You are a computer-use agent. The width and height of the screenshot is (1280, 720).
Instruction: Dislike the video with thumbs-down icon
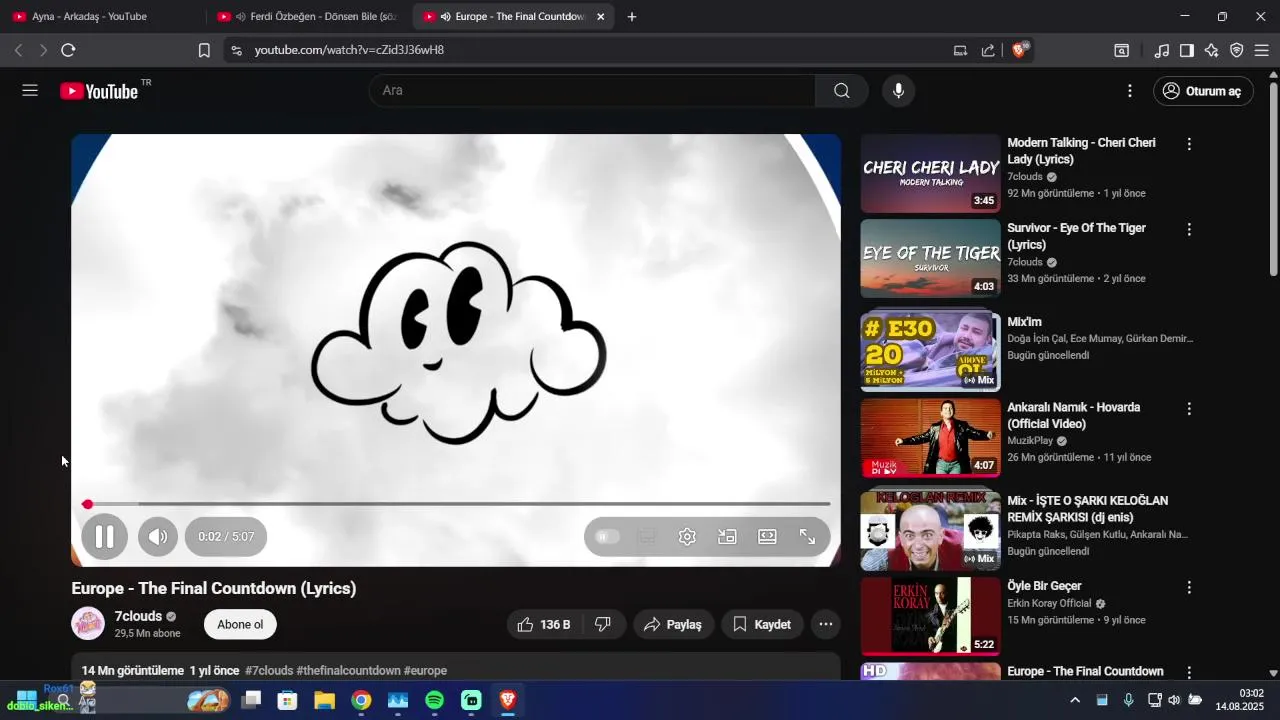pyautogui.click(x=603, y=625)
